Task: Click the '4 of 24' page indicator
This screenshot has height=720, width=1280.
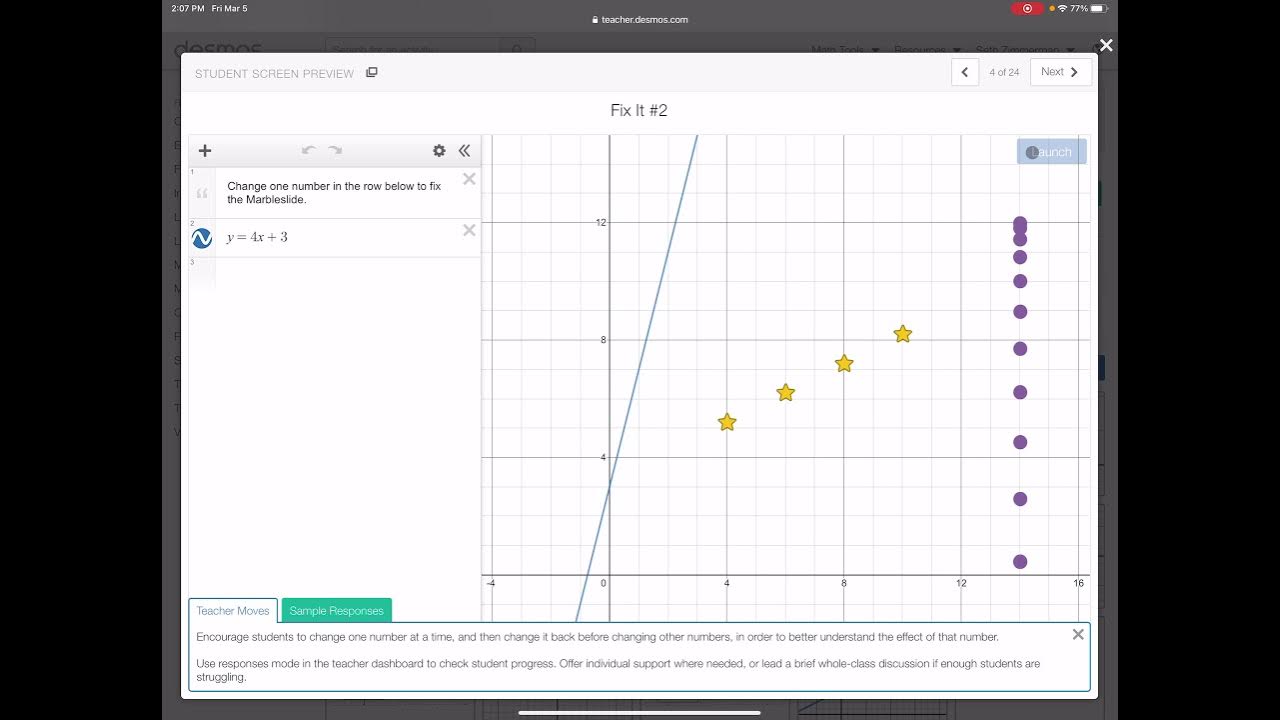Action: coord(1004,72)
